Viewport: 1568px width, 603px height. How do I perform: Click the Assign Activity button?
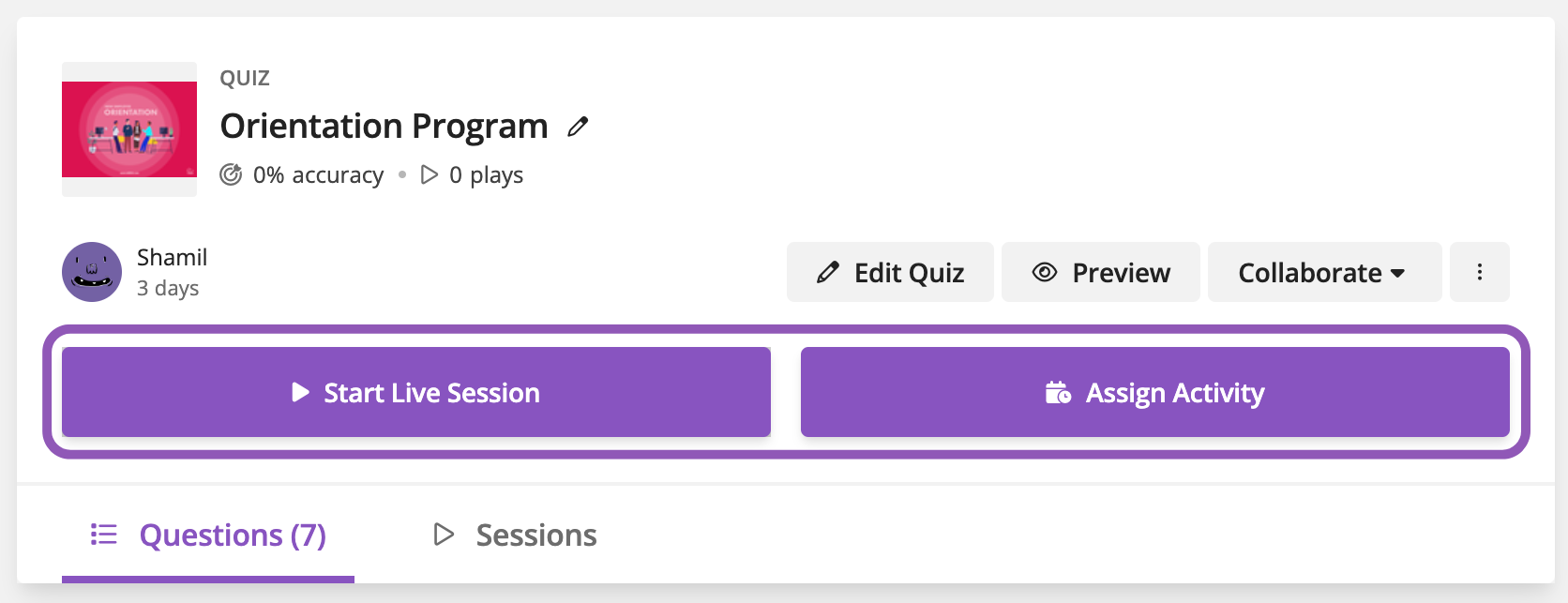click(1155, 392)
